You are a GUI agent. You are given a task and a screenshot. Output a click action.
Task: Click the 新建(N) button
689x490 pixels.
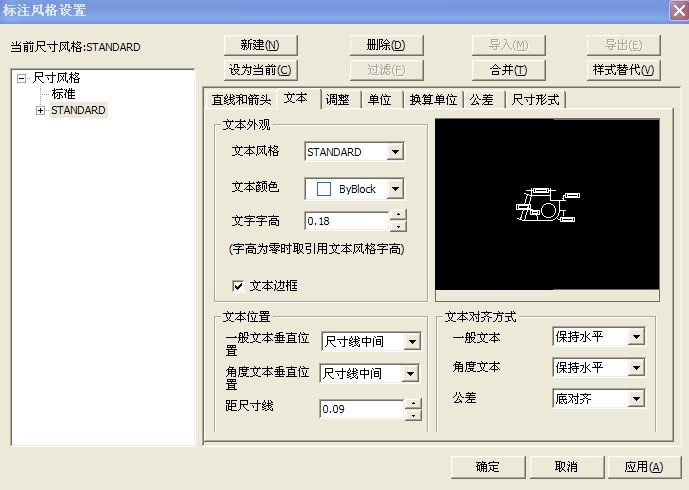260,45
